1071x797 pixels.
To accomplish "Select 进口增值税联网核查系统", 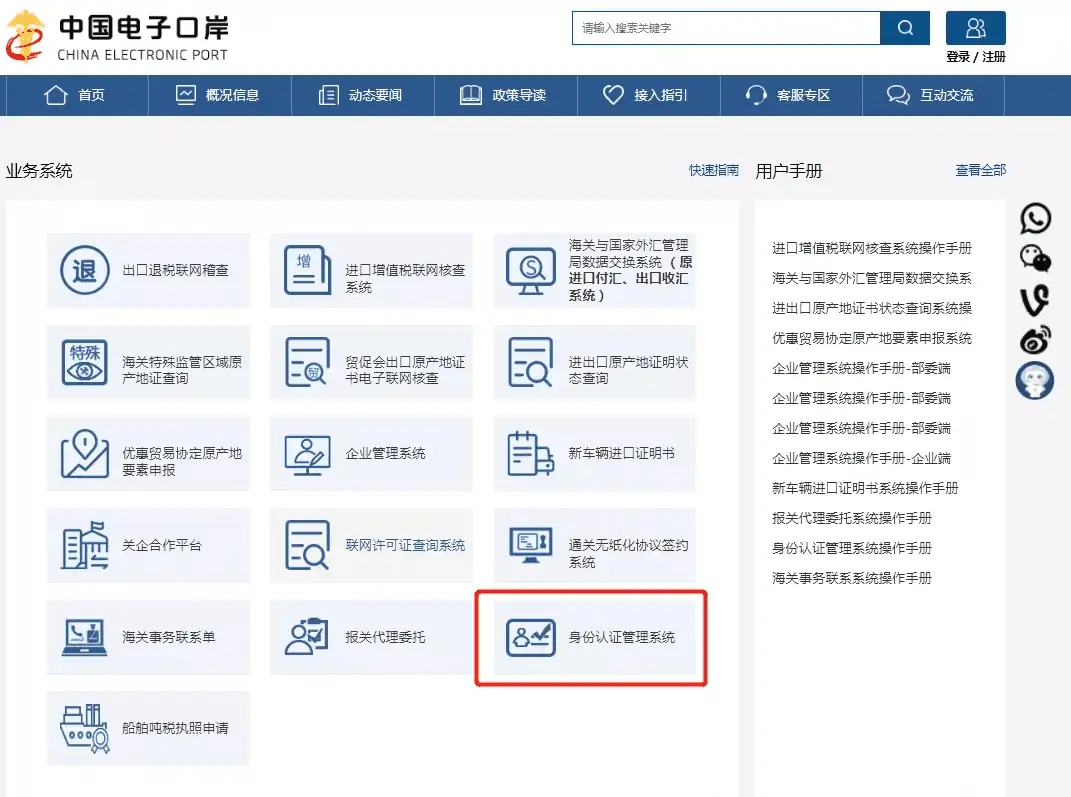I will click(371, 270).
